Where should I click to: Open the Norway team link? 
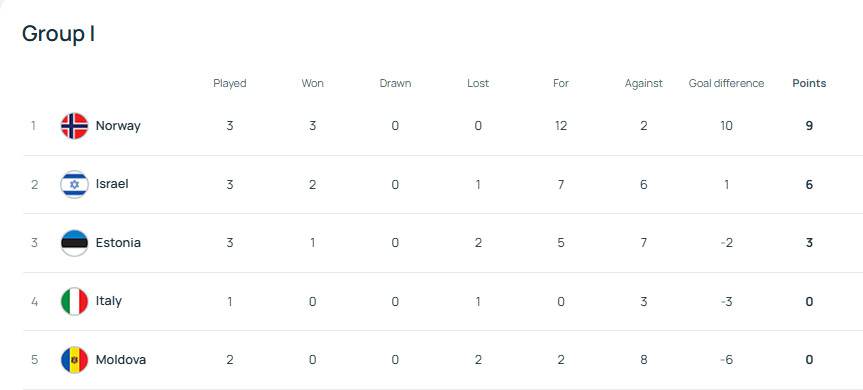point(118,126)
